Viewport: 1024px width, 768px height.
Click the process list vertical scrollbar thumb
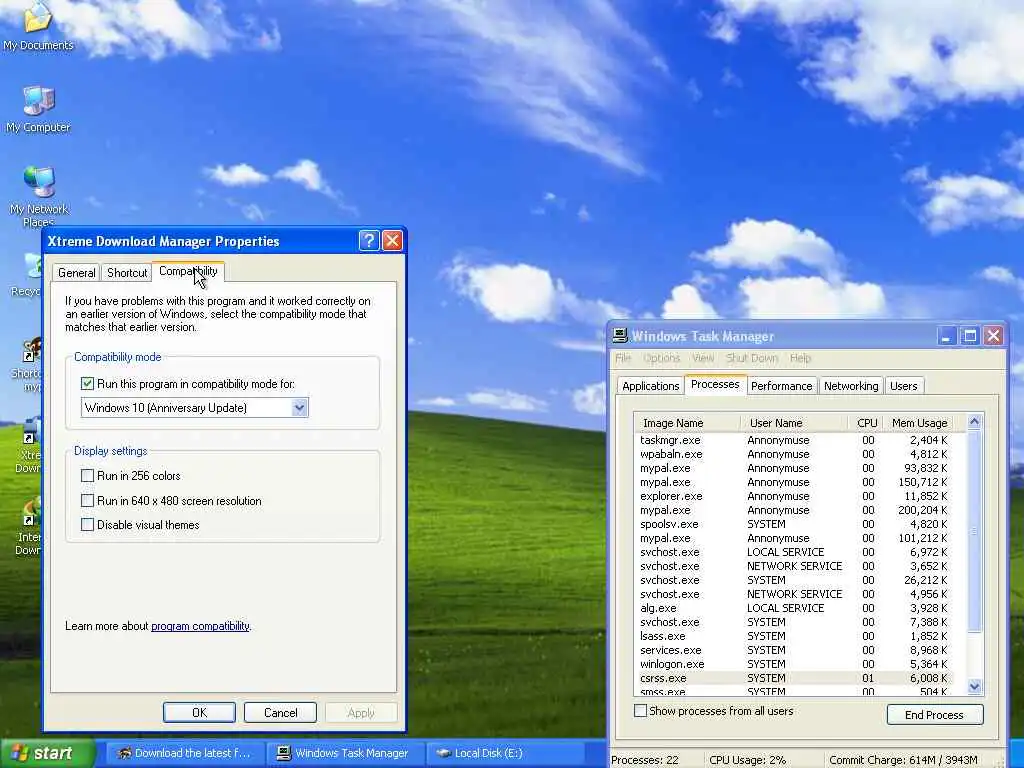tap(974, 532)
